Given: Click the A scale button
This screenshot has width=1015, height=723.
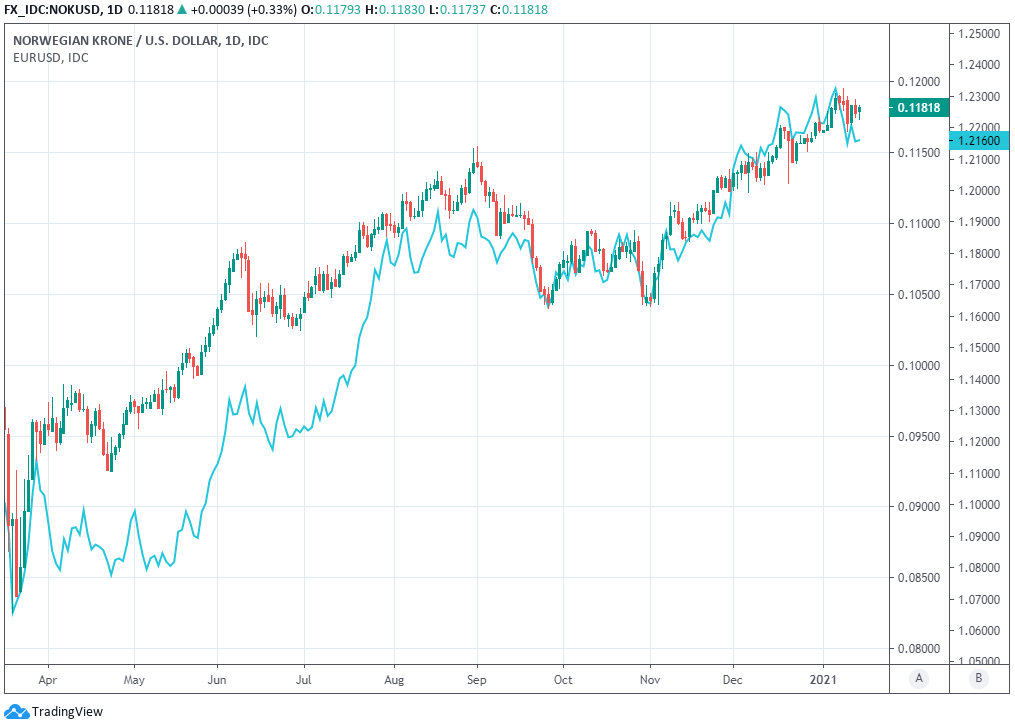Looking at the screenshot, I should (x=918, y=679).
